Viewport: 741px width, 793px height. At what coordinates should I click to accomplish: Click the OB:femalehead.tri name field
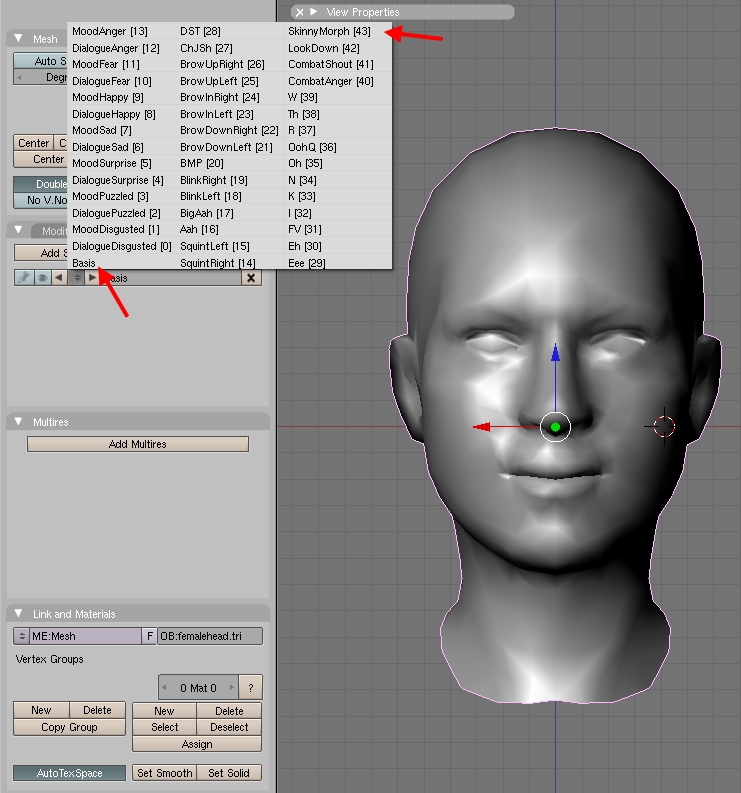click(210, 636)
